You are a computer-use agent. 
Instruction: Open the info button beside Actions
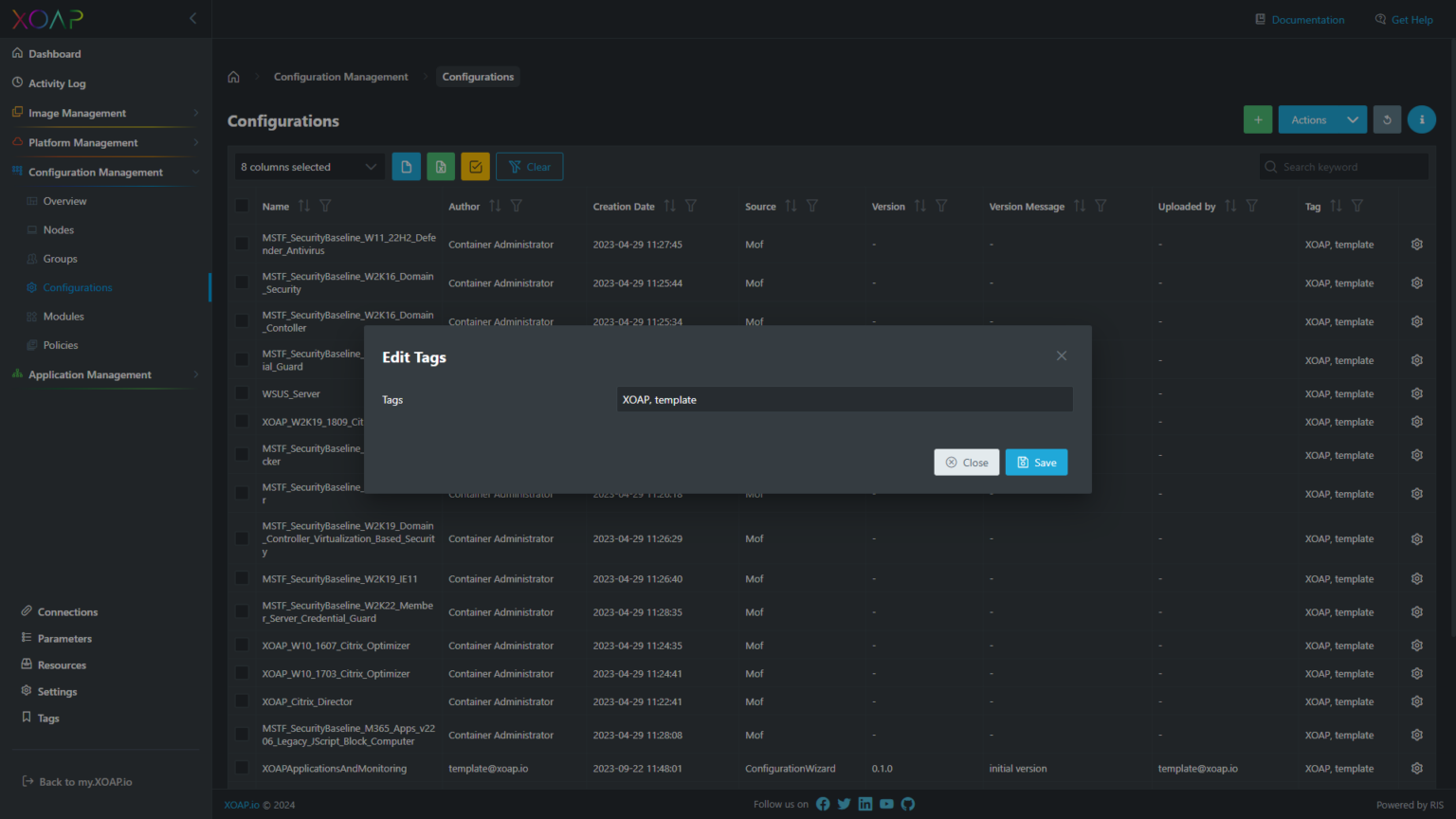point(1421,119)
